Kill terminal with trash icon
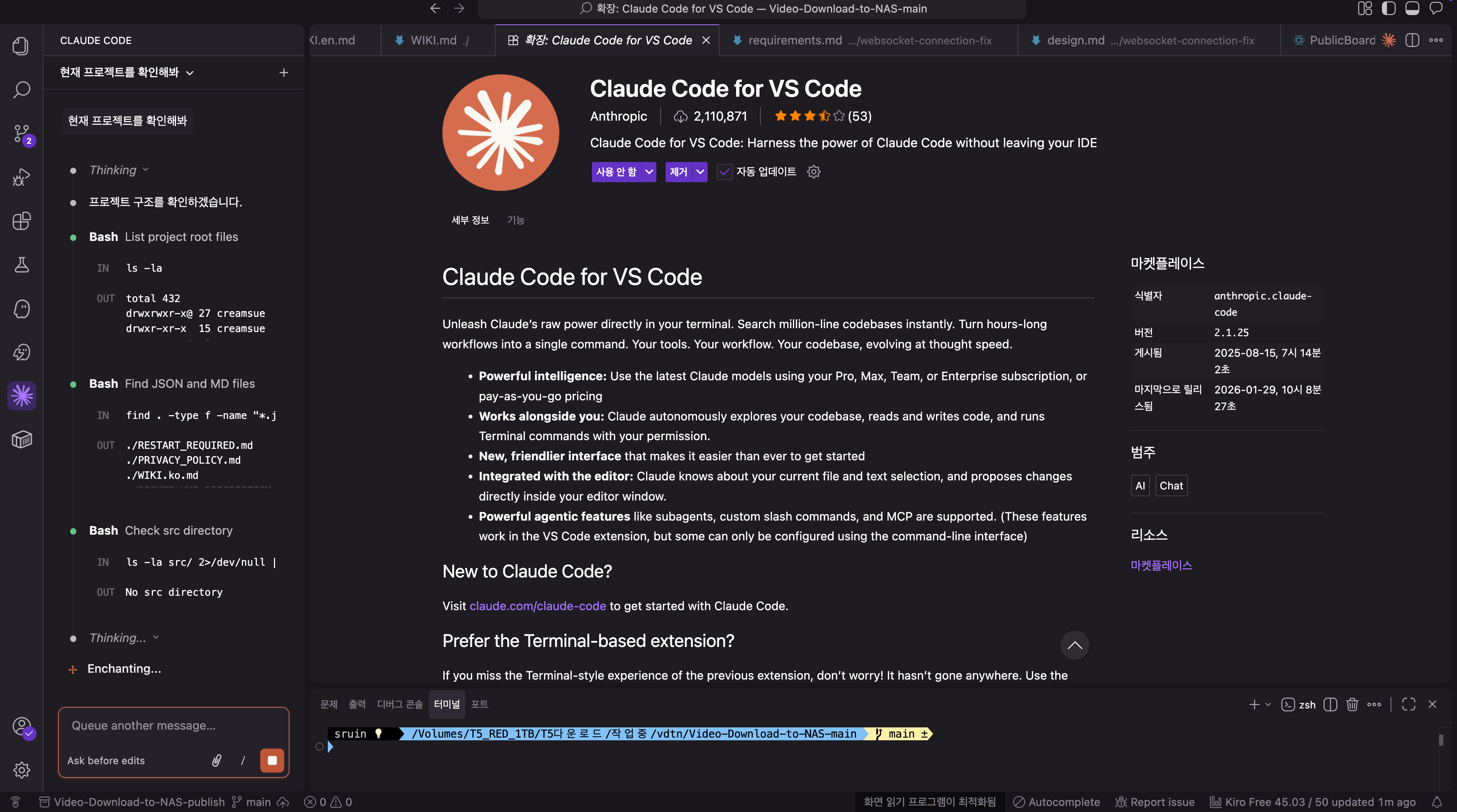This screenshot has width=1457, height=812. pyautogui.click(x=1352, y=705)
